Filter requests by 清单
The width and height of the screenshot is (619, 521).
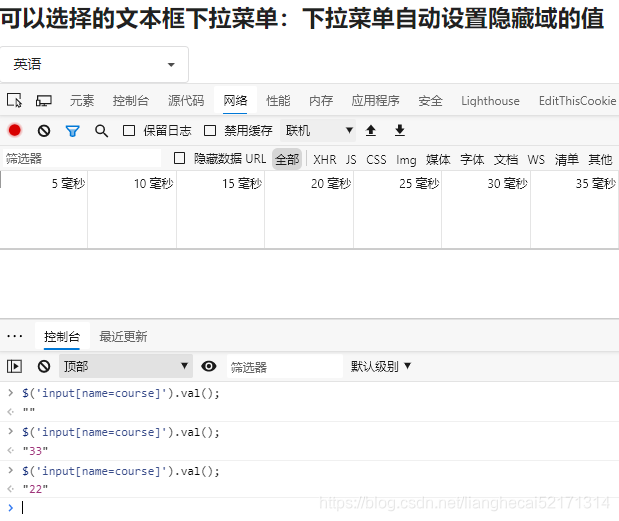click(x=566, y=159)
